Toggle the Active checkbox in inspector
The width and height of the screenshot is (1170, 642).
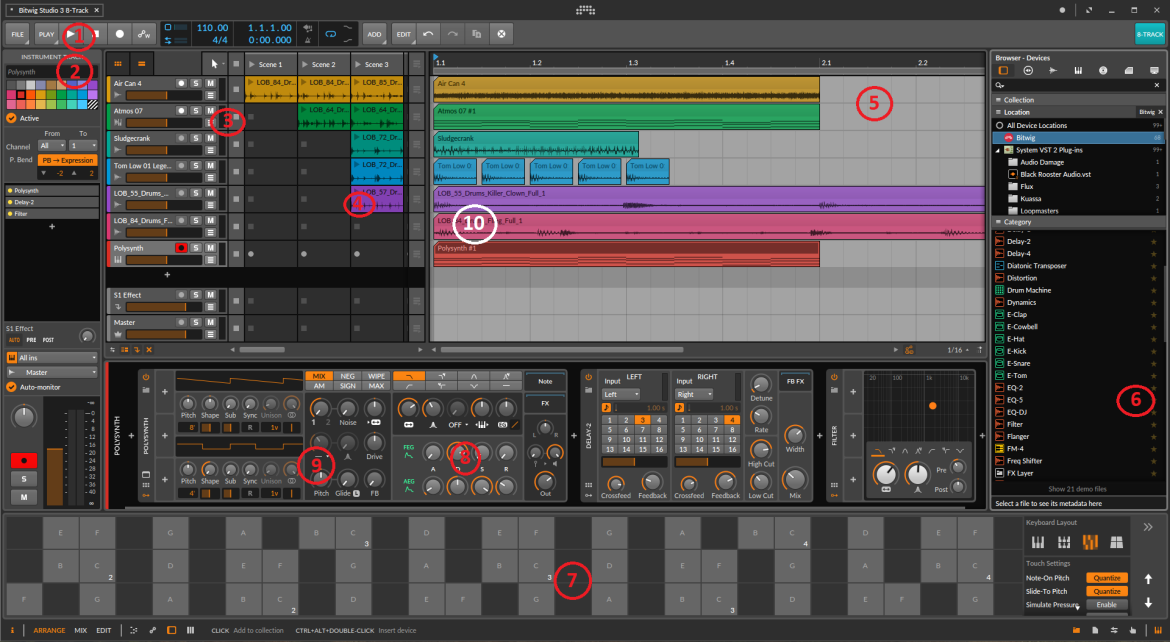(11, 118)
